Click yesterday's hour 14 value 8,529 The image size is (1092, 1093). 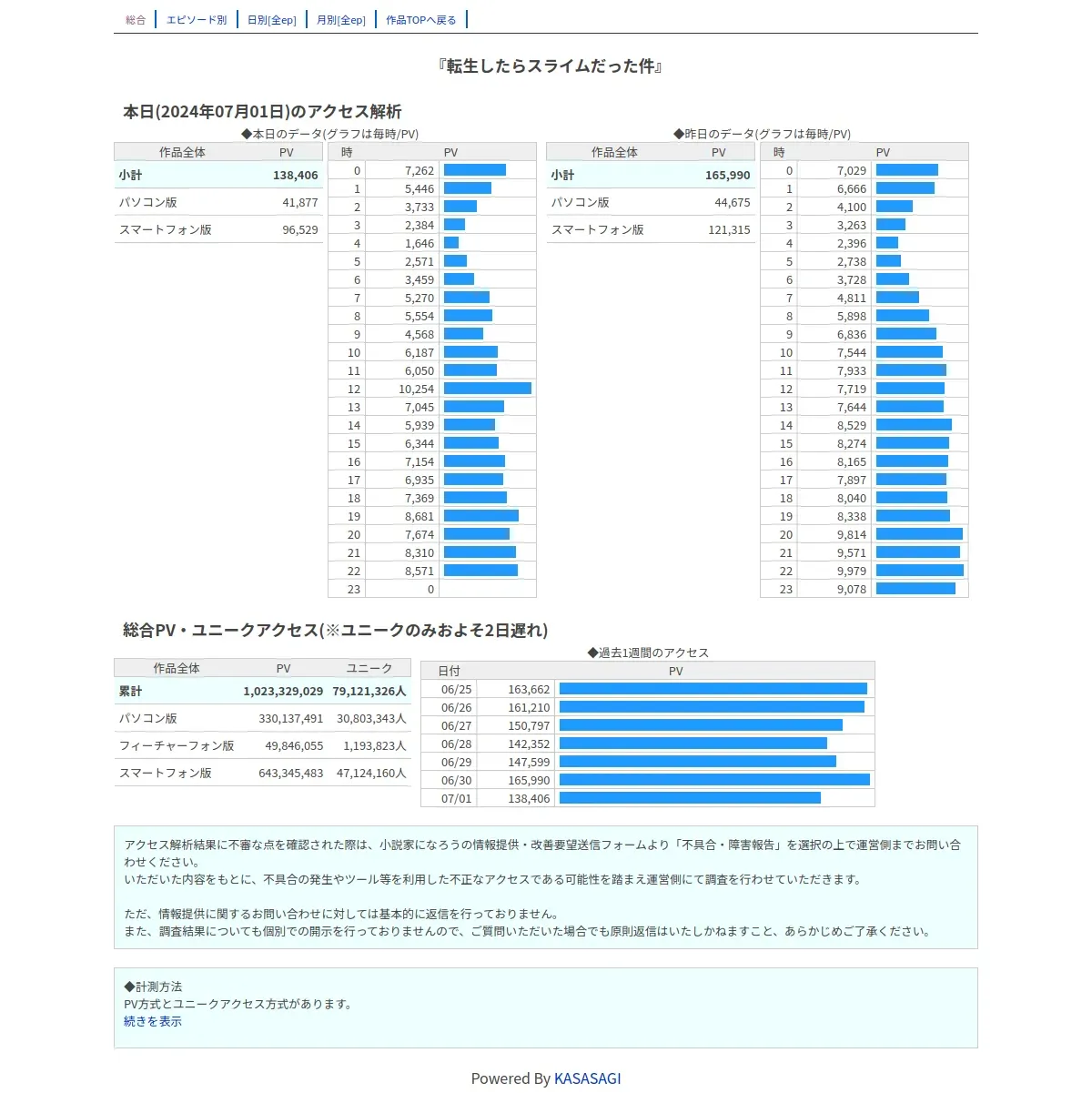coord(852,425)
